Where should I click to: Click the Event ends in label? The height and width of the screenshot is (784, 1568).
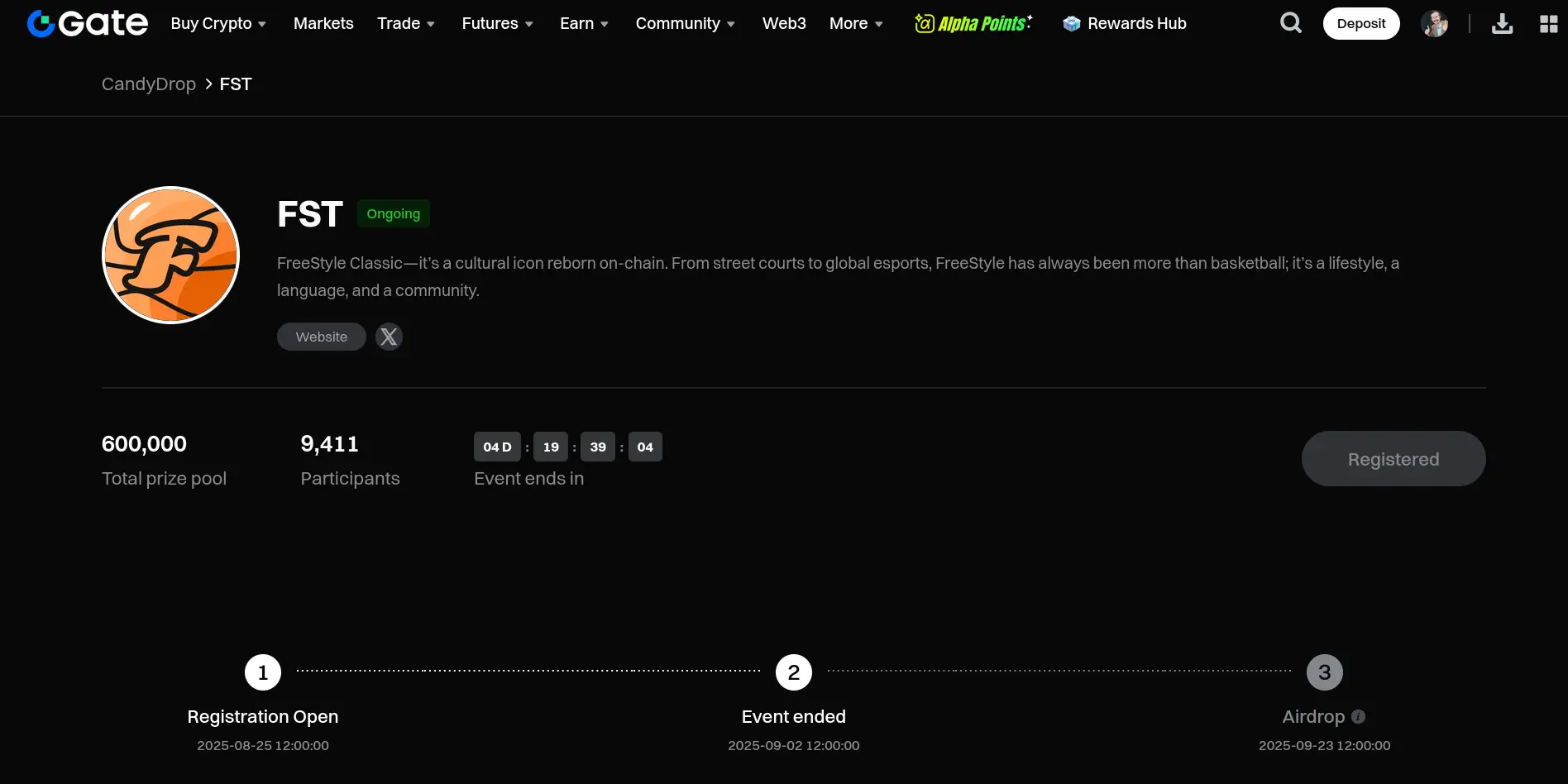pyautogui.click(x=529, y=479)
